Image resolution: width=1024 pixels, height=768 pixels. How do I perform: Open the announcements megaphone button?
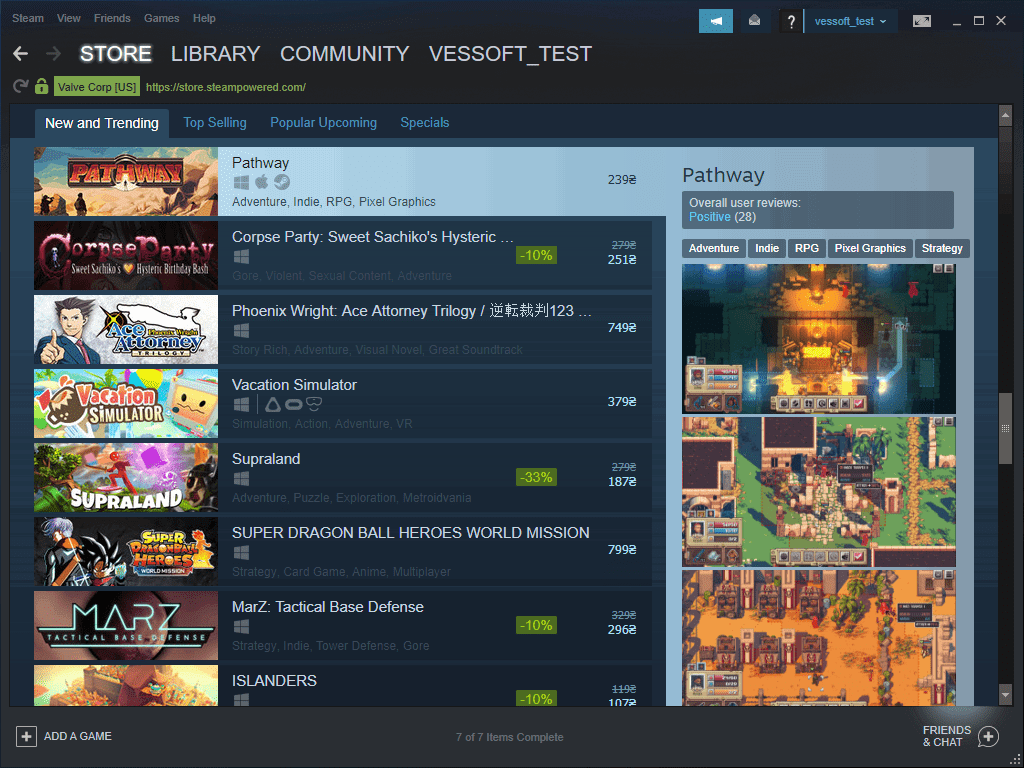coord(716,21)
